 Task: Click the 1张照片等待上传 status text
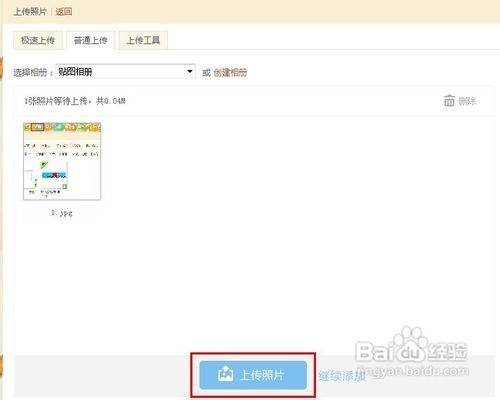56,101
